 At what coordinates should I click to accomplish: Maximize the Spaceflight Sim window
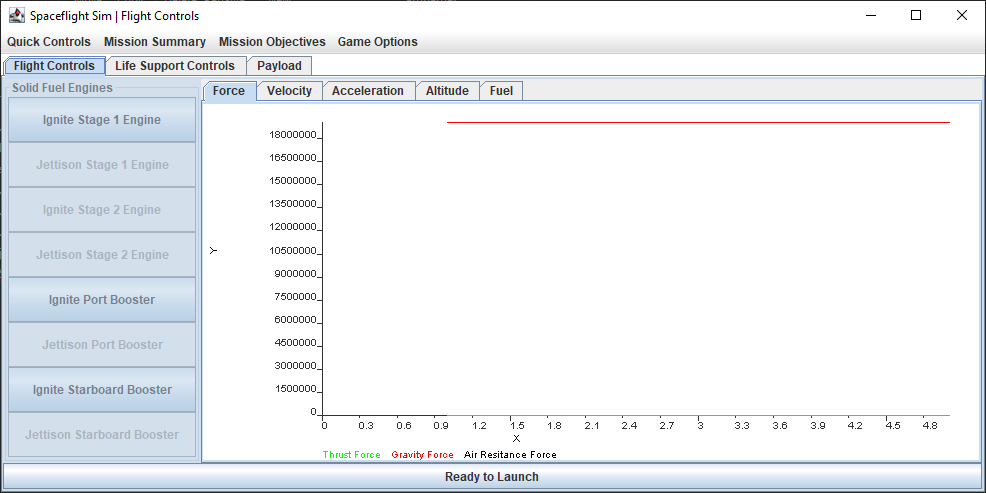916,16
